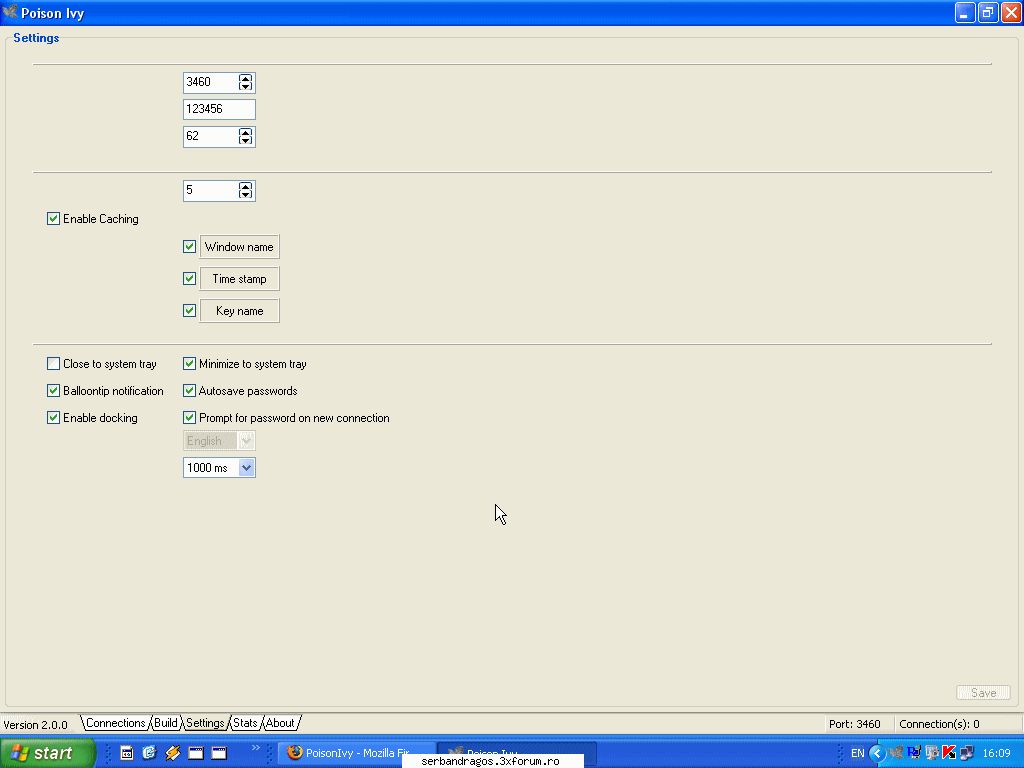This screenshot has height=768, width=1024.
Task: Switch to the Build tab
Action: [166, 723]
